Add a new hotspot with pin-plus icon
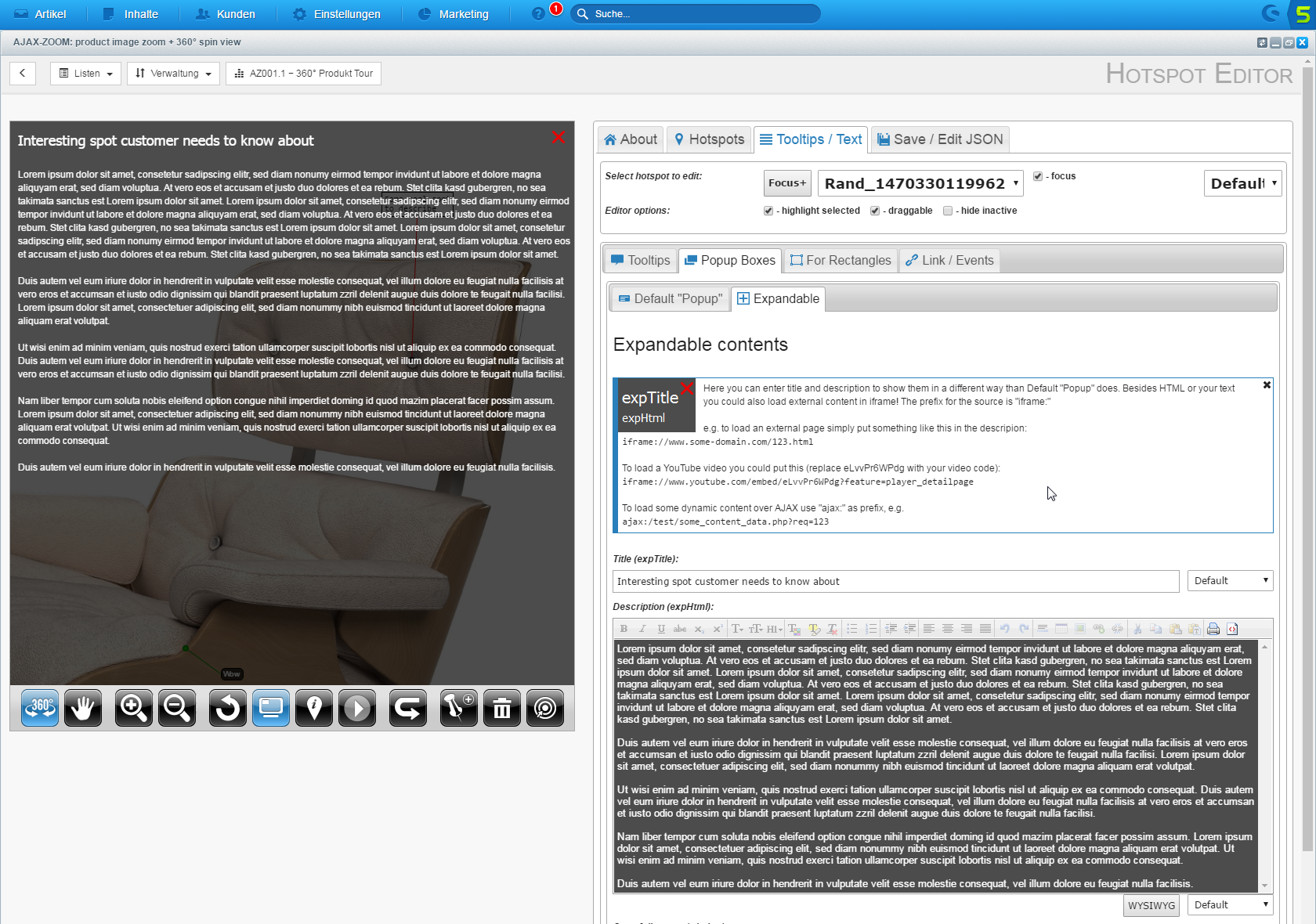Screen dimensions: 1316x924 coord(459,708)
